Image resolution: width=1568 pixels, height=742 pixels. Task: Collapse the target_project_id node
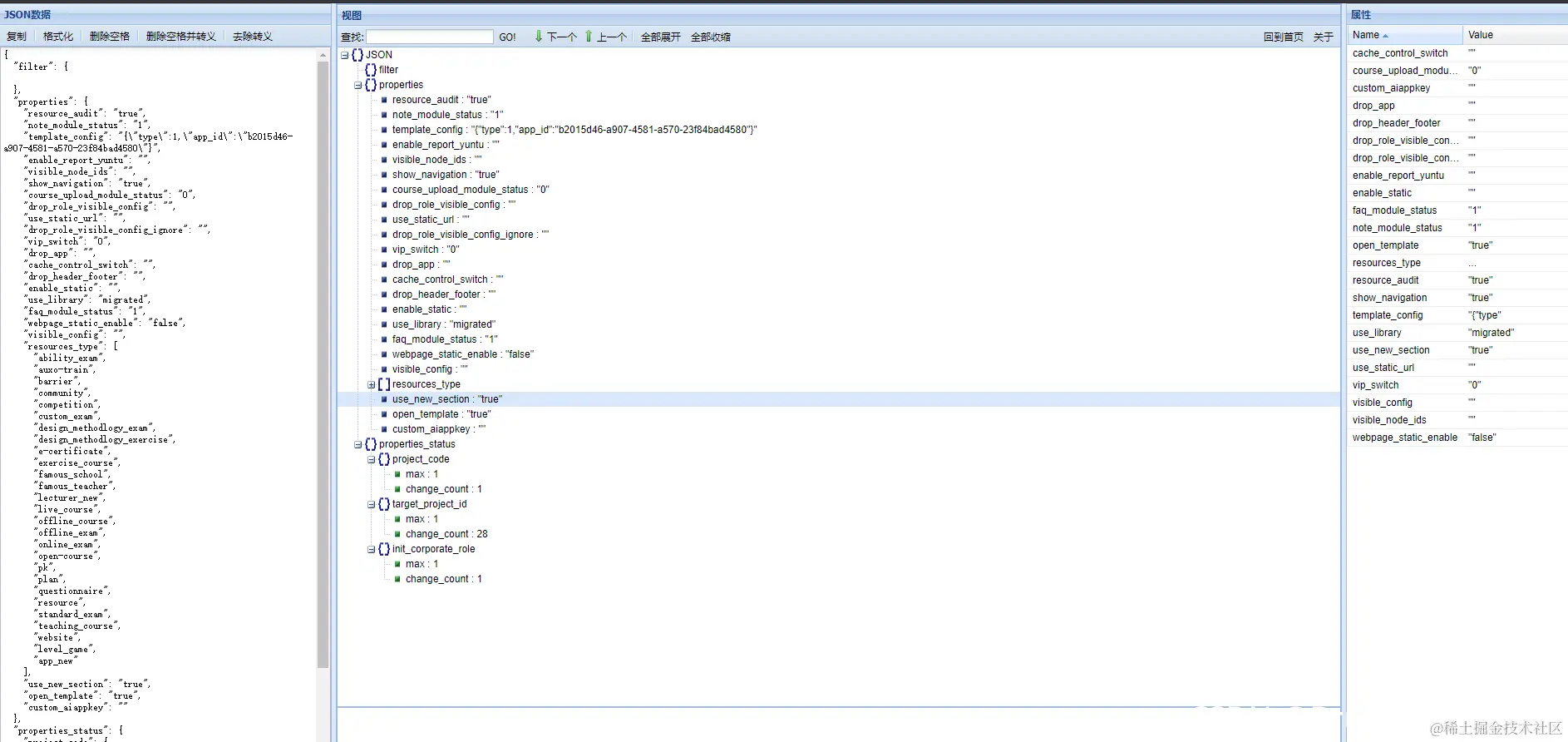tap(372, 504)
